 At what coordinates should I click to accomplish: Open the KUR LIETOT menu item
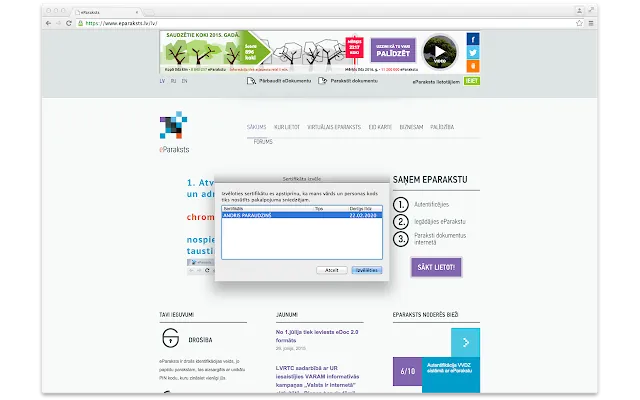(287, 127)
